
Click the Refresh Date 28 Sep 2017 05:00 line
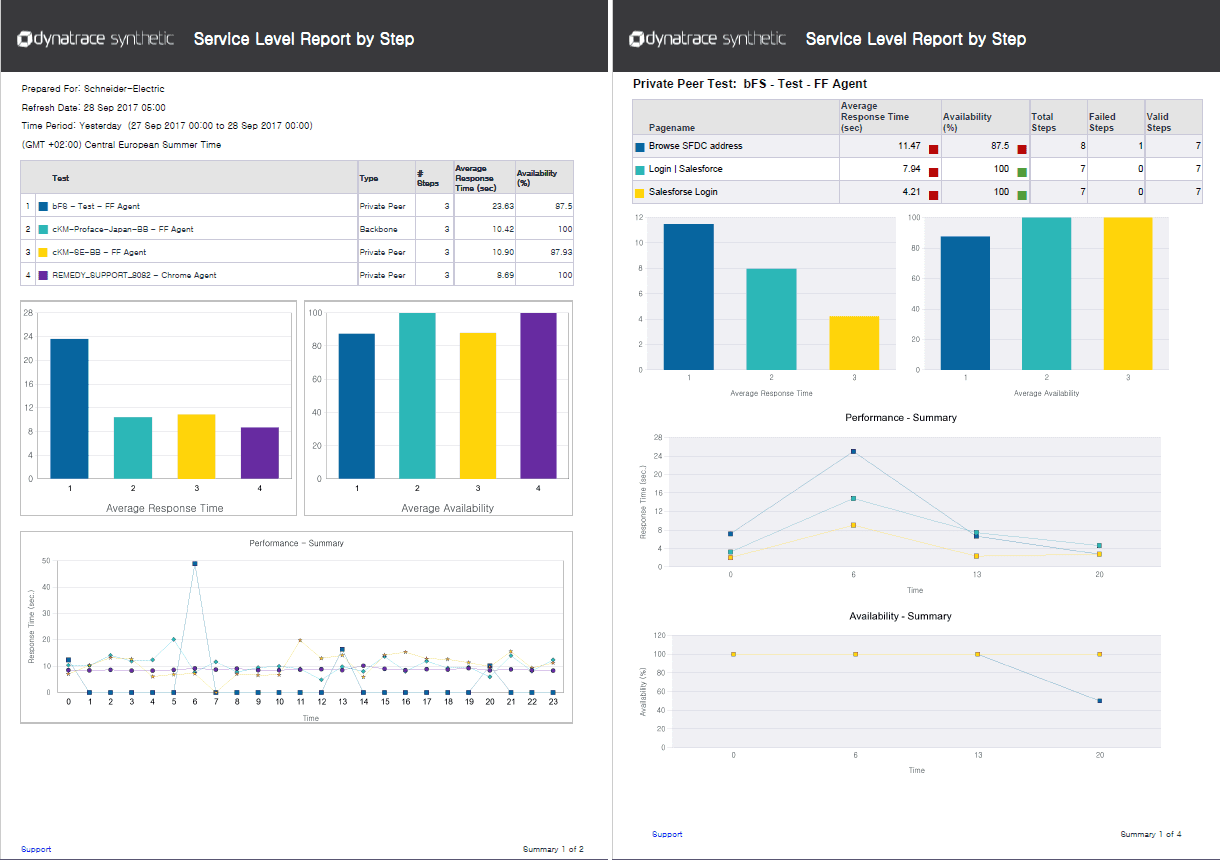click(x=93, y=107)
